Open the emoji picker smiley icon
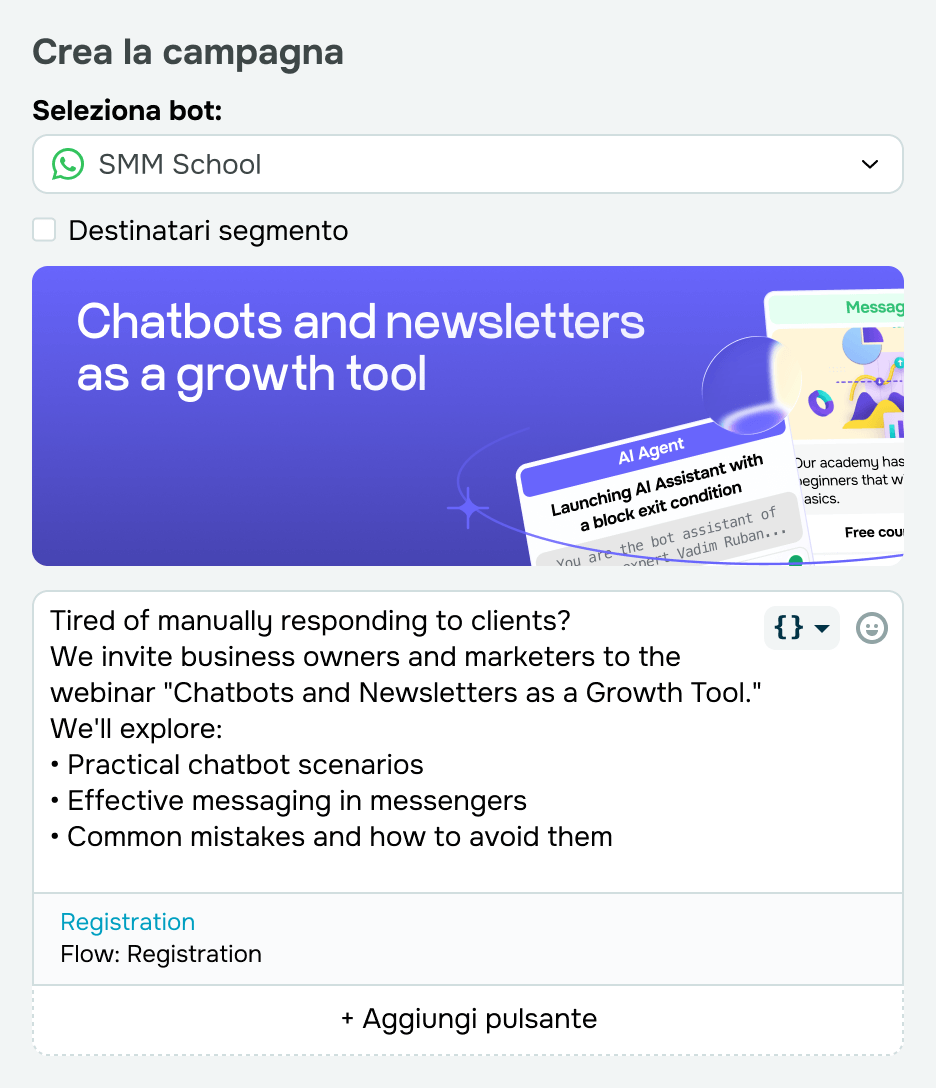936x1088 pixels. point(872,628)
